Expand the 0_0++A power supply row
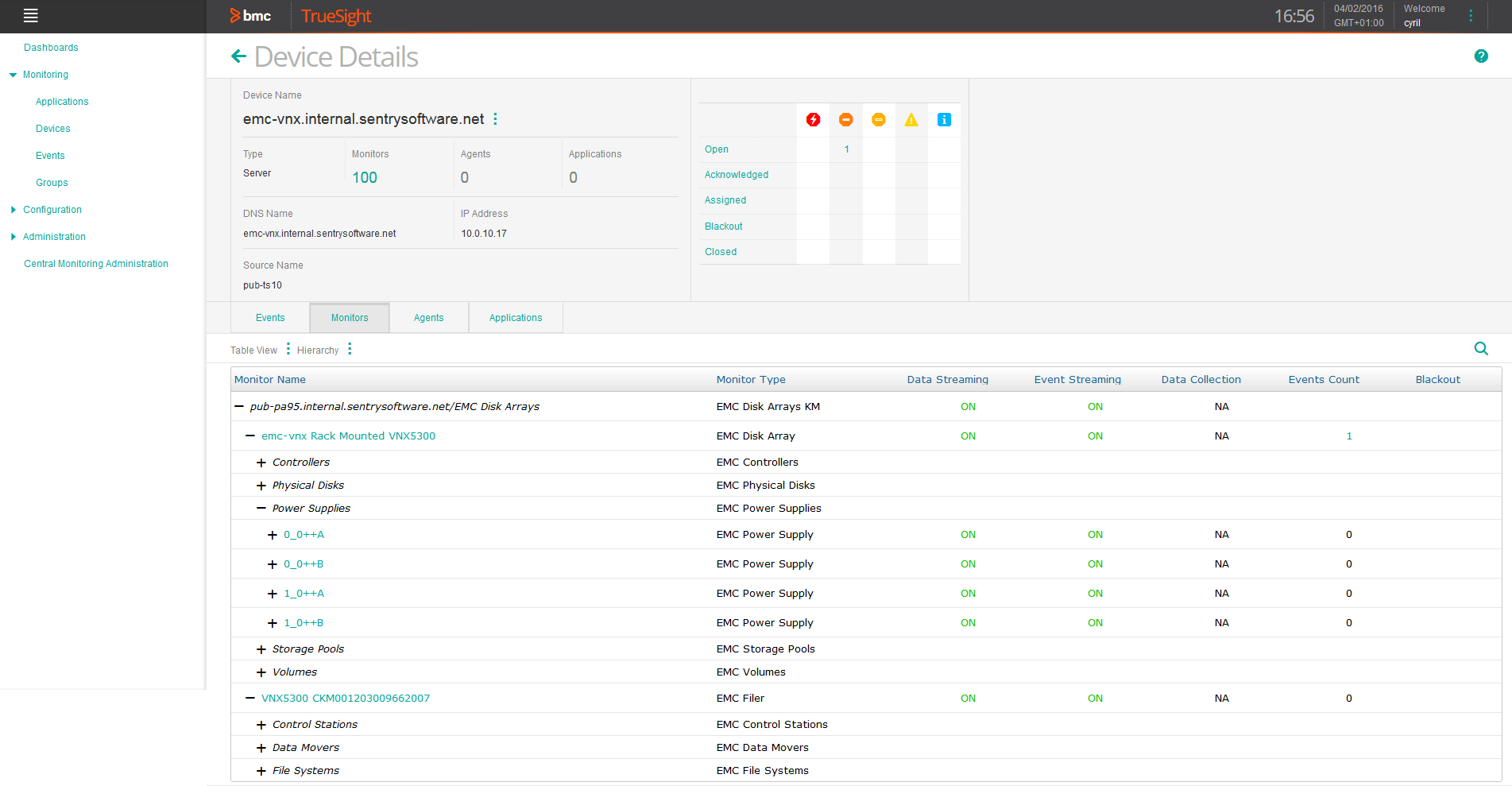Screen dimensions: 1512x786 point(273,535)
